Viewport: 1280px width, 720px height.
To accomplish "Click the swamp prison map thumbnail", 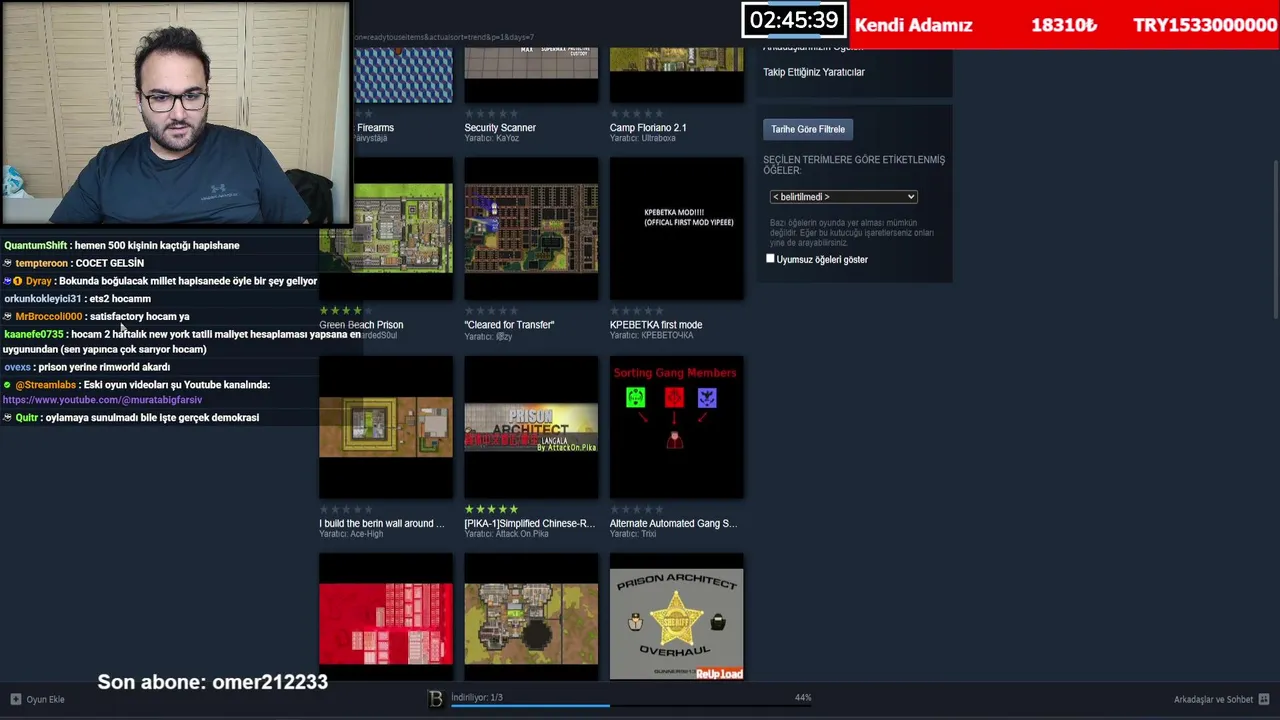I will [531, 617].
